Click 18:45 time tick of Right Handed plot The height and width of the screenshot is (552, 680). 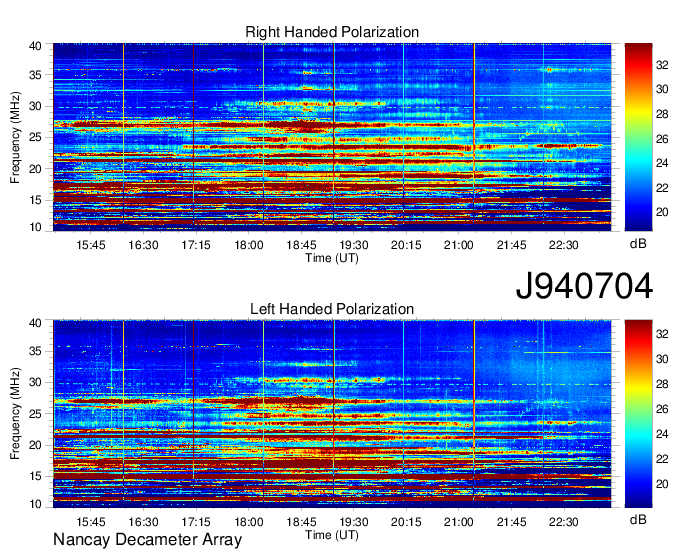click(301, 245)
